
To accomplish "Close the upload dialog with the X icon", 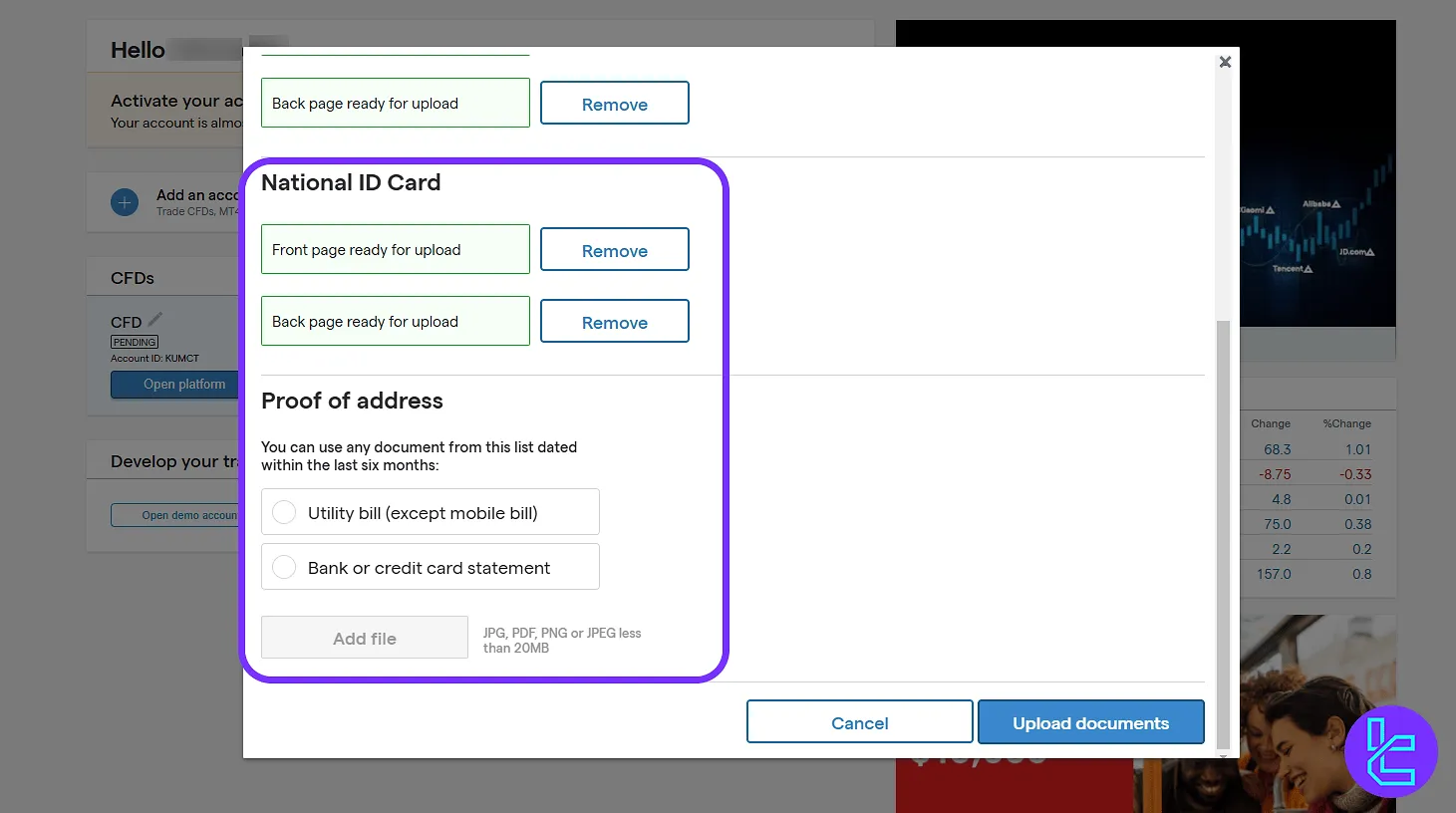I will [1225, 62].
